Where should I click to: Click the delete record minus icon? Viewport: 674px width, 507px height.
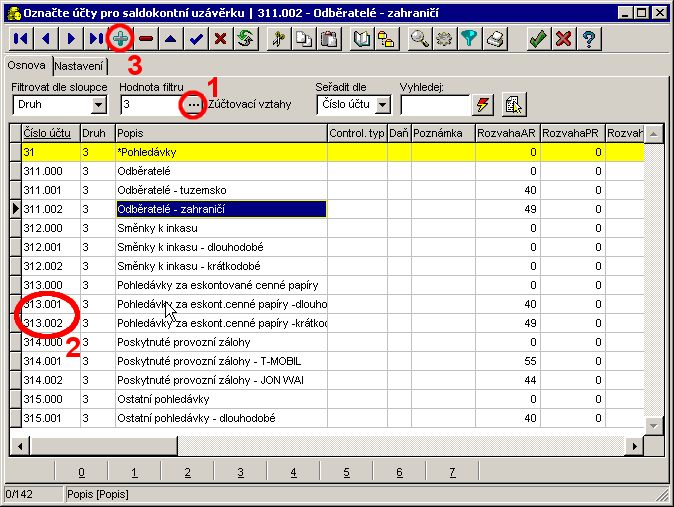[146, 38]
